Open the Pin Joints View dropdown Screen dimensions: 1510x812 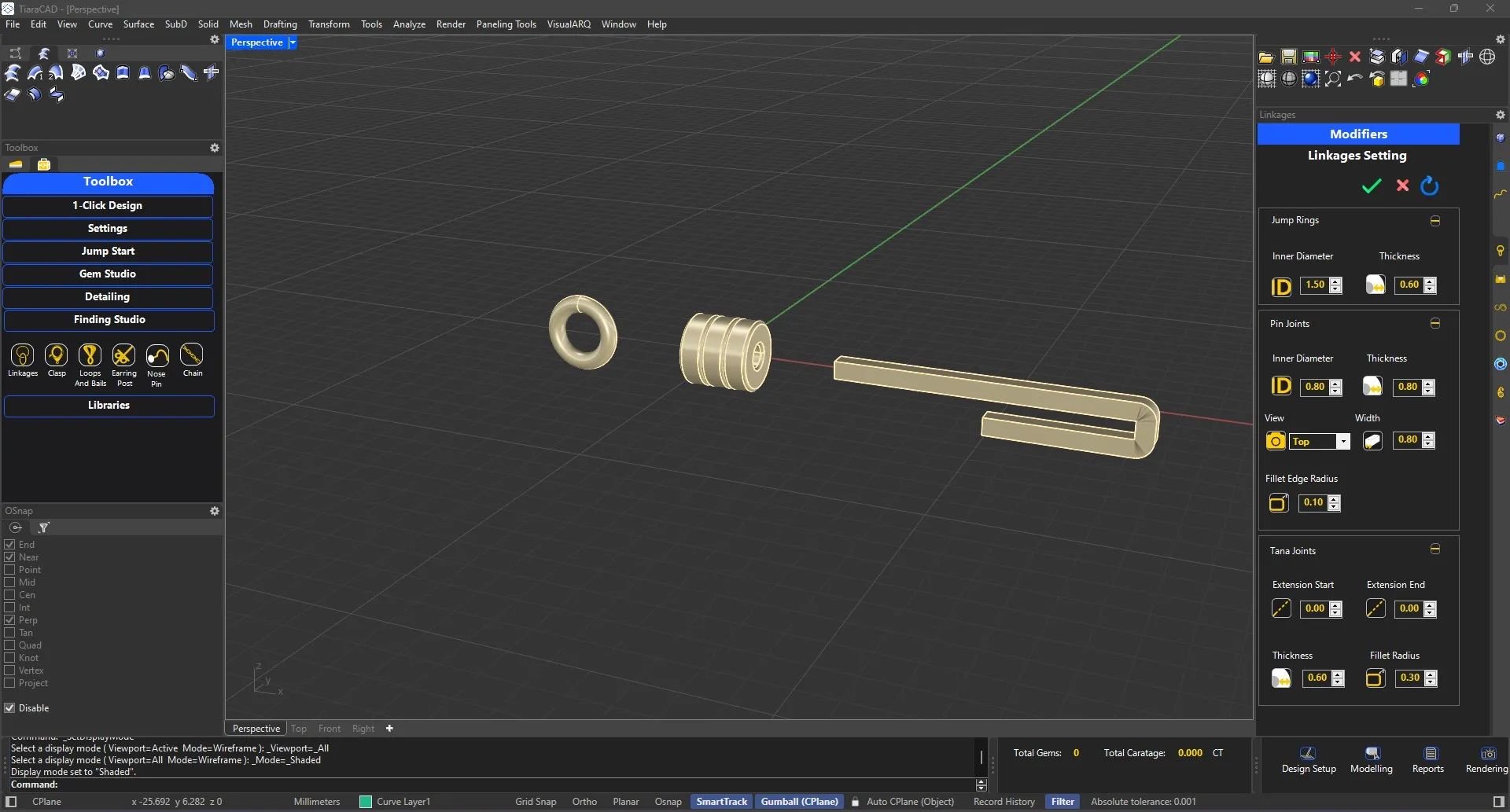click(x=1342, y=442)
